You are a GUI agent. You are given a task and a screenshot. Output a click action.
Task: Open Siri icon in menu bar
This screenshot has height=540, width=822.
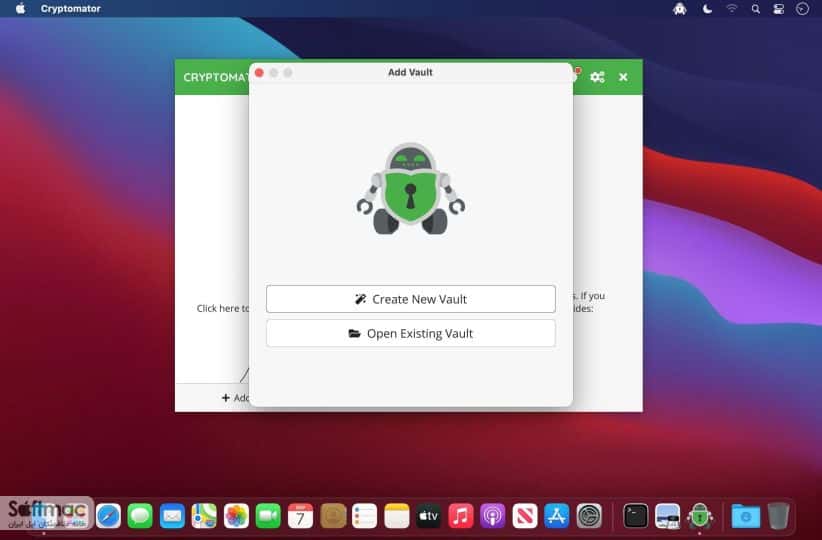click(x=802, y=8)
